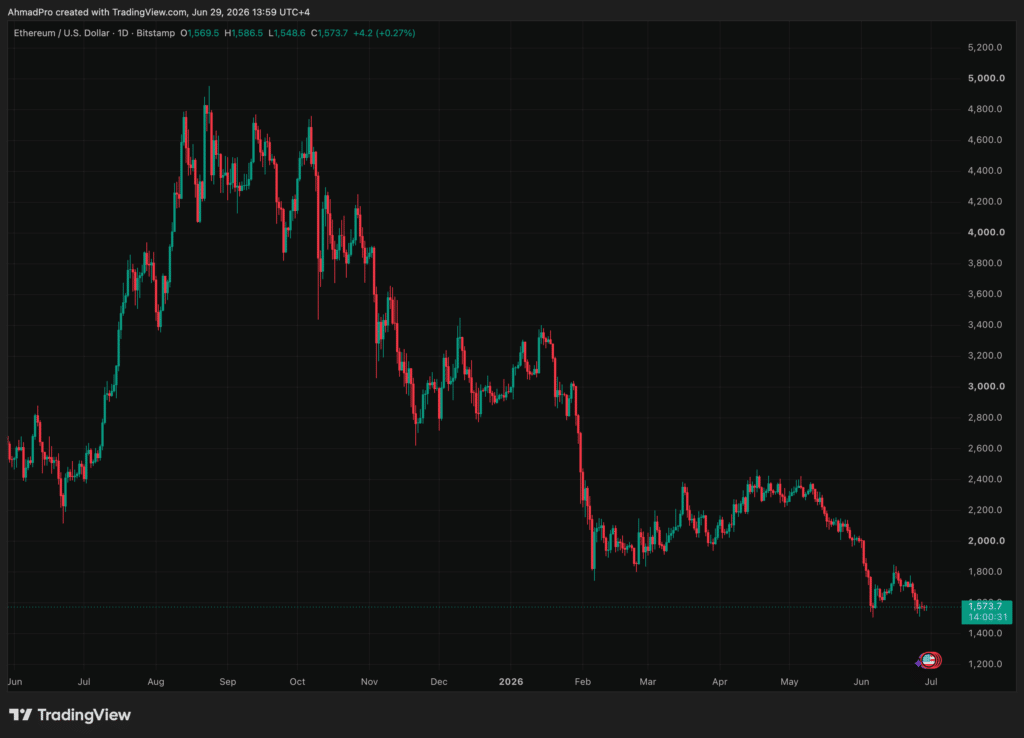
Task: Click the 1,800.0 price axis label
Action: 985,571
